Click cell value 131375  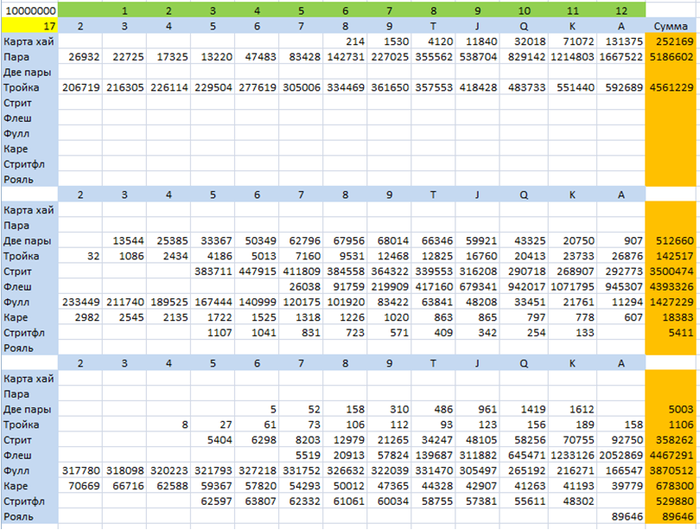621,42
